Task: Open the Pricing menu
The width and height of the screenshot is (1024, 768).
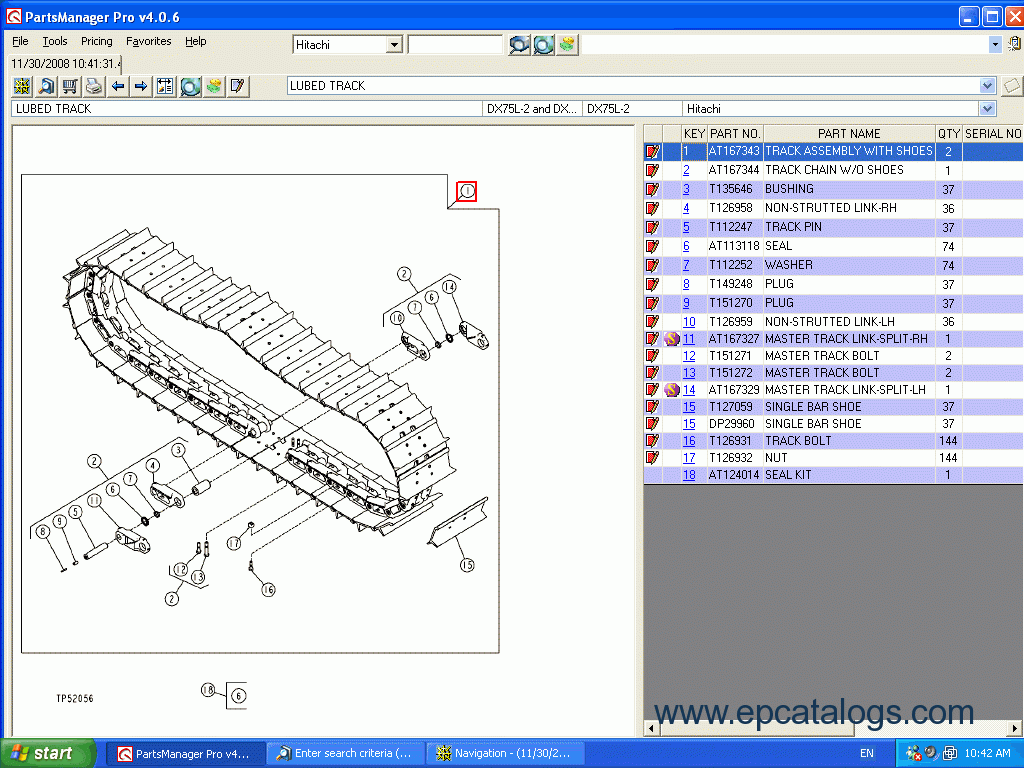Action: 97,41
